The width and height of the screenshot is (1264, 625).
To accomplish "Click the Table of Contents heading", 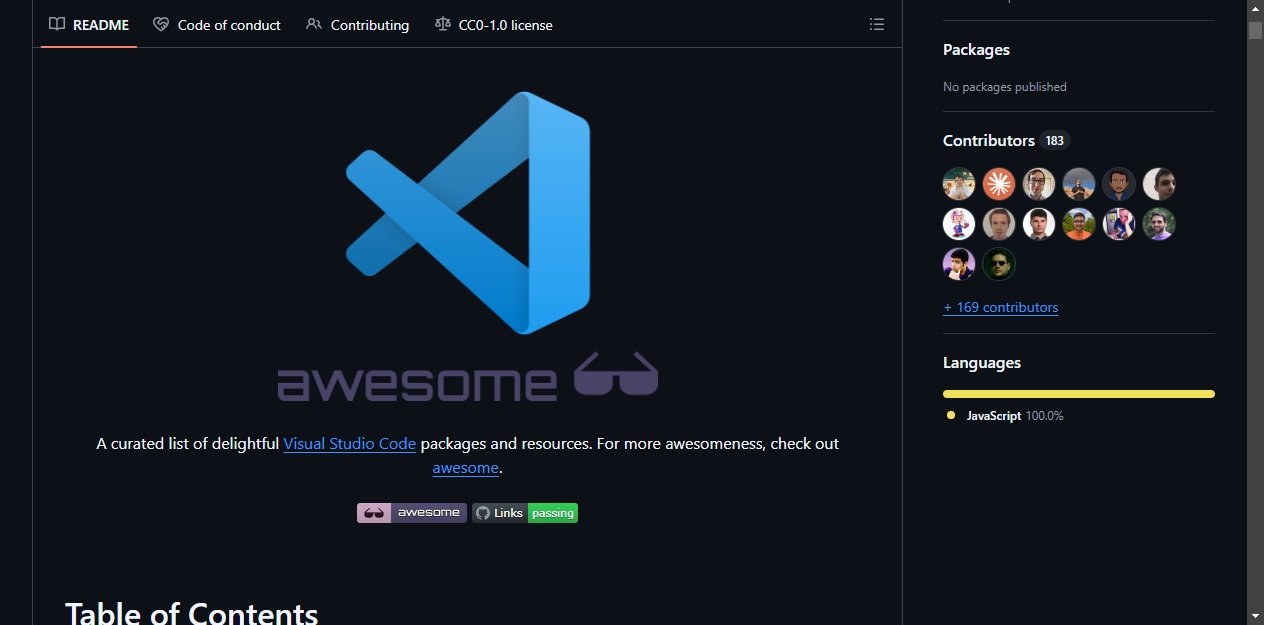I will tap(192, 614).
